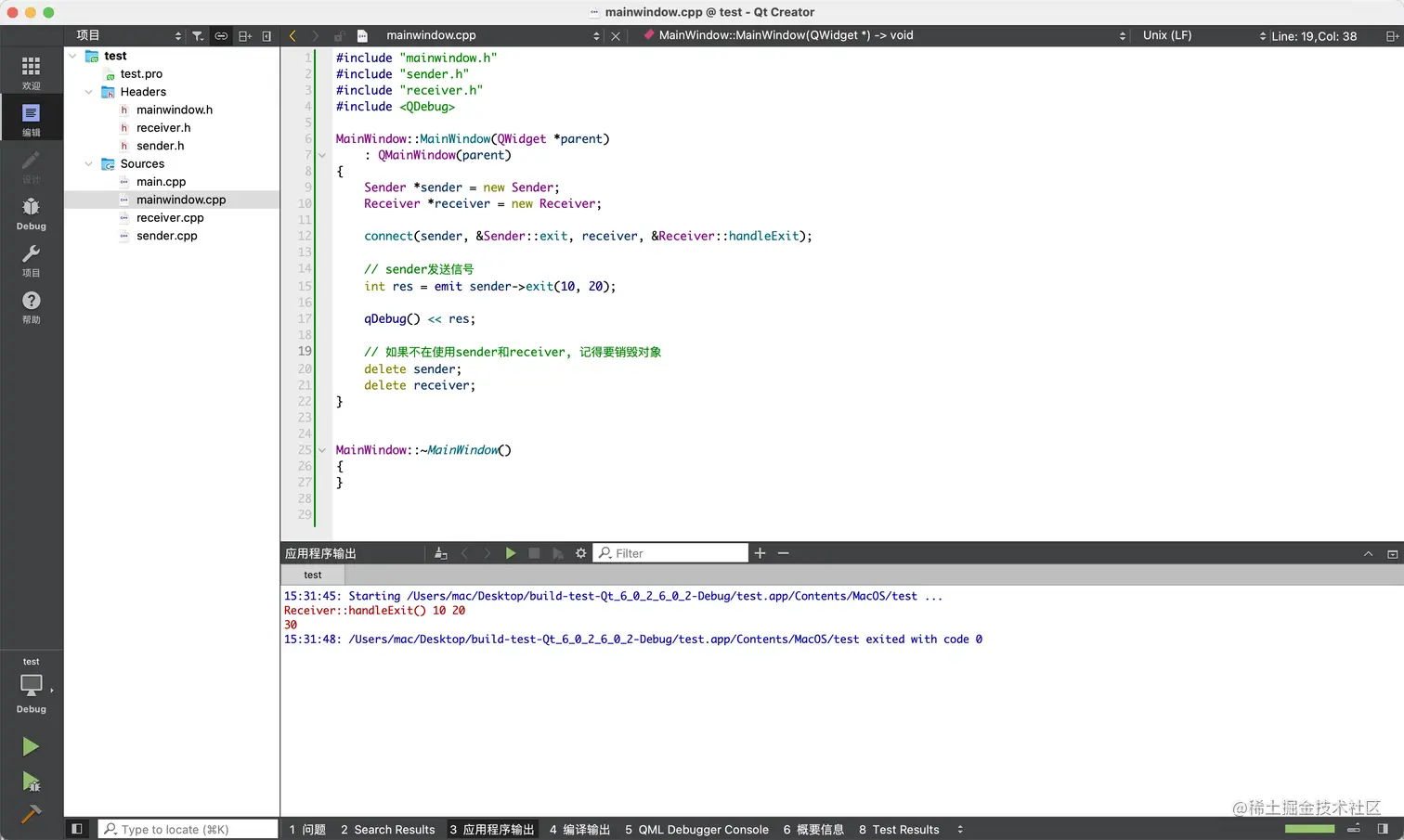Stop the running application
This screenshot has width=1404, height=840.
pyautogui.click(x=534, y=553)
